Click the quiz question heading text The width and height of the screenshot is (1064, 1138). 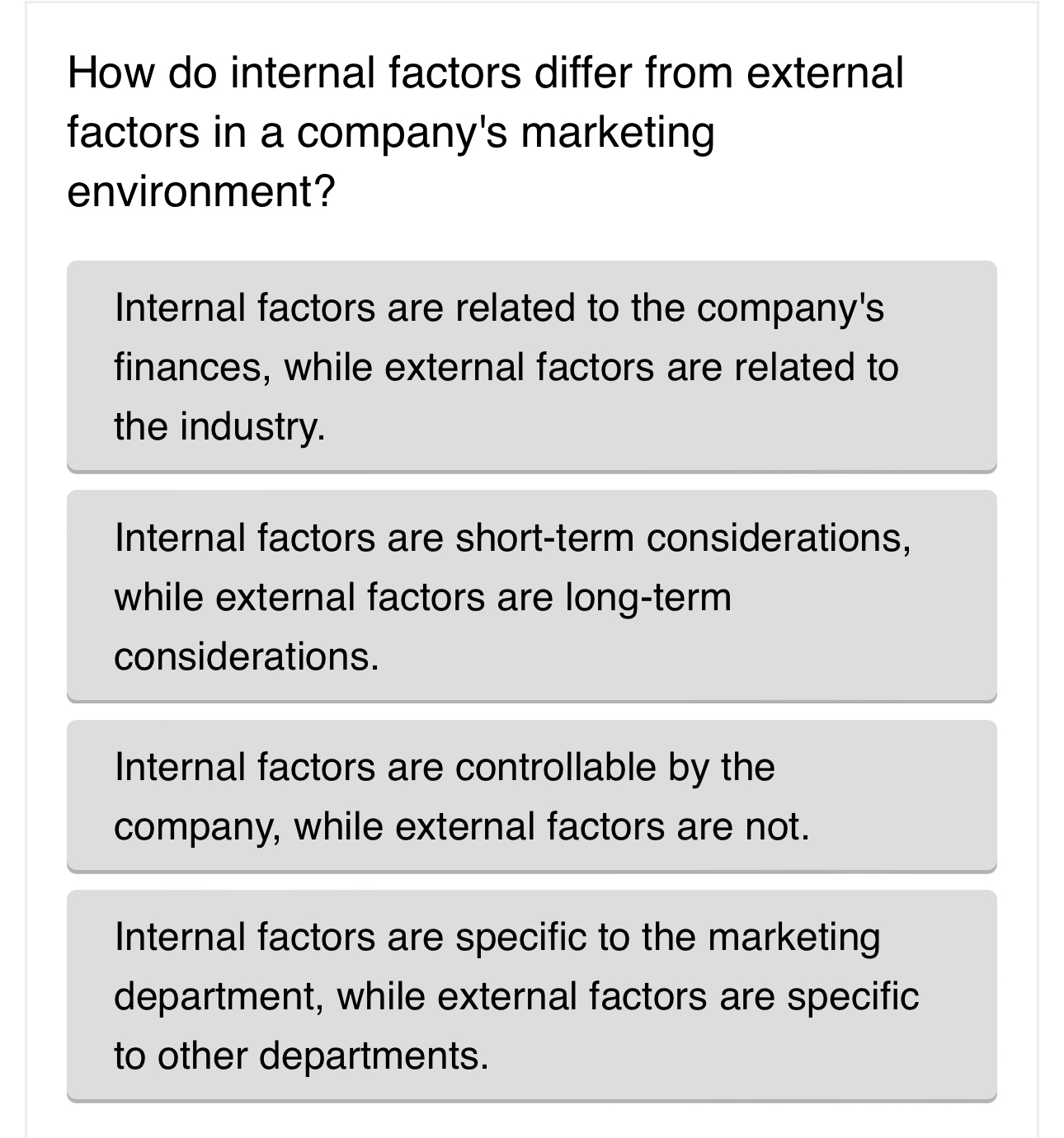pos(487,128)
